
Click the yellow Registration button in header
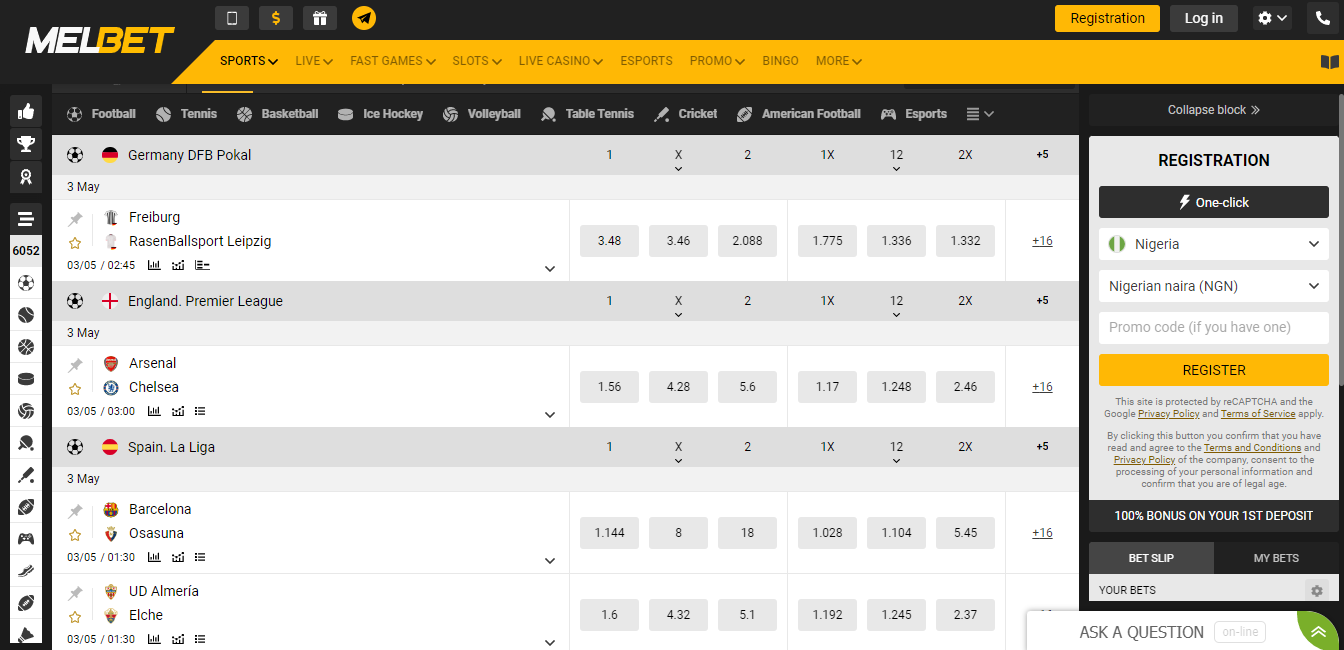coord(1107,18)
